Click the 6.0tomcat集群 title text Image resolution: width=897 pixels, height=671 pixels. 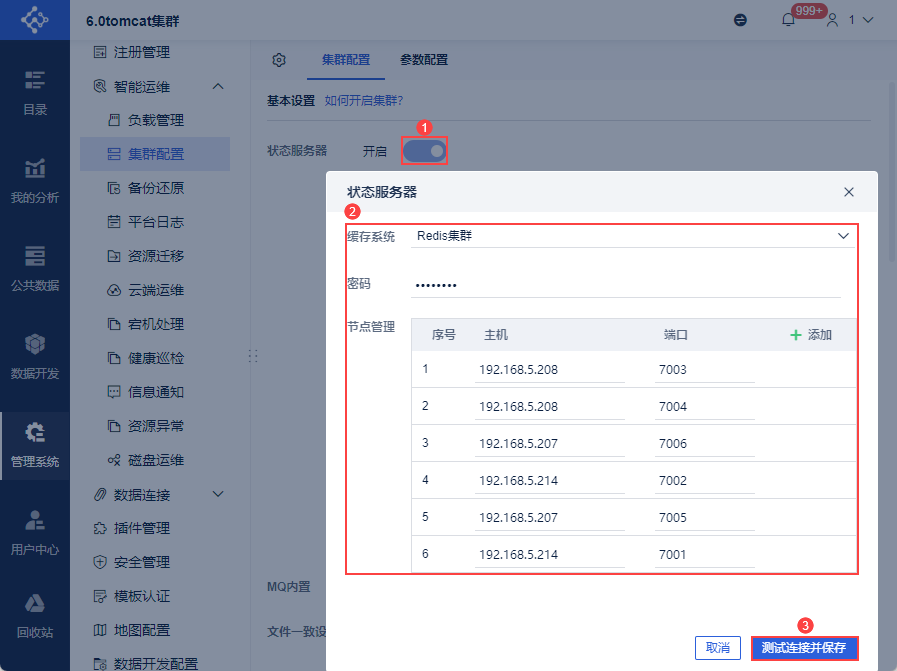[x=133, y=21]
